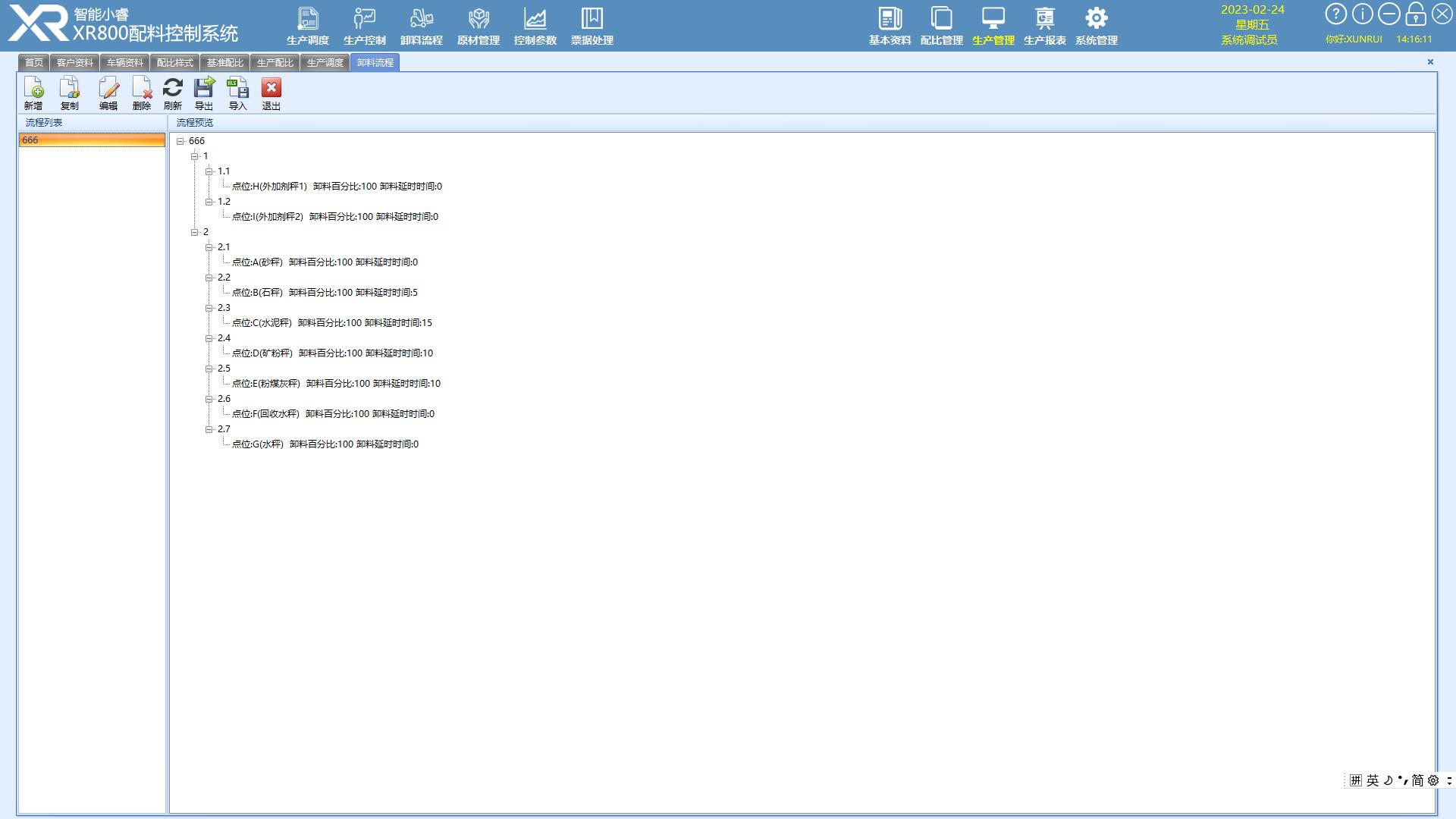Click 删除 delete toolbar icon
The image size is (1456, 819).
(x=142, y=94)
